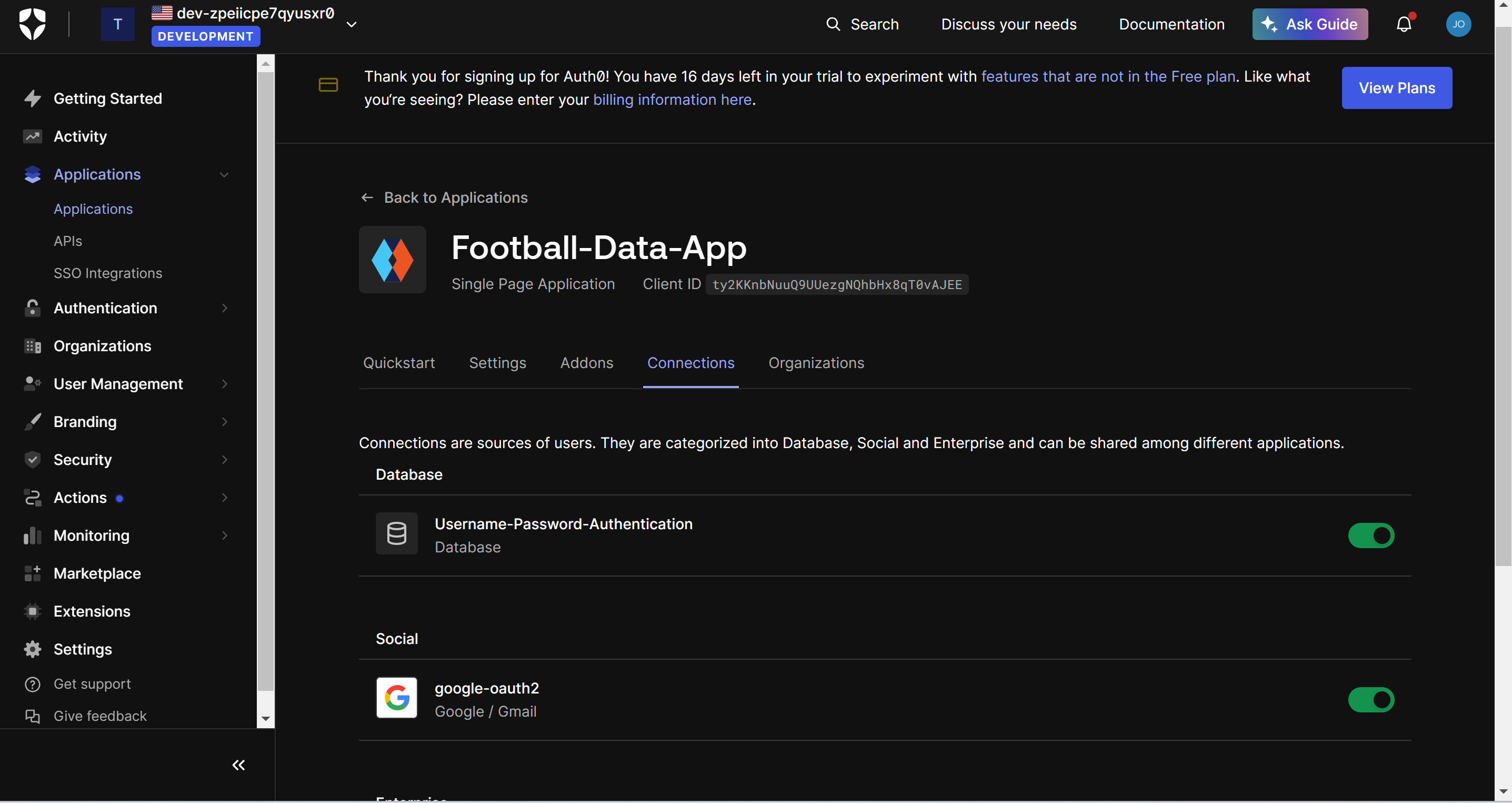Turn off google-oauth2 connection toggle
The width and height of the screenshot is (1512, 803).
tap(1370, 700)
